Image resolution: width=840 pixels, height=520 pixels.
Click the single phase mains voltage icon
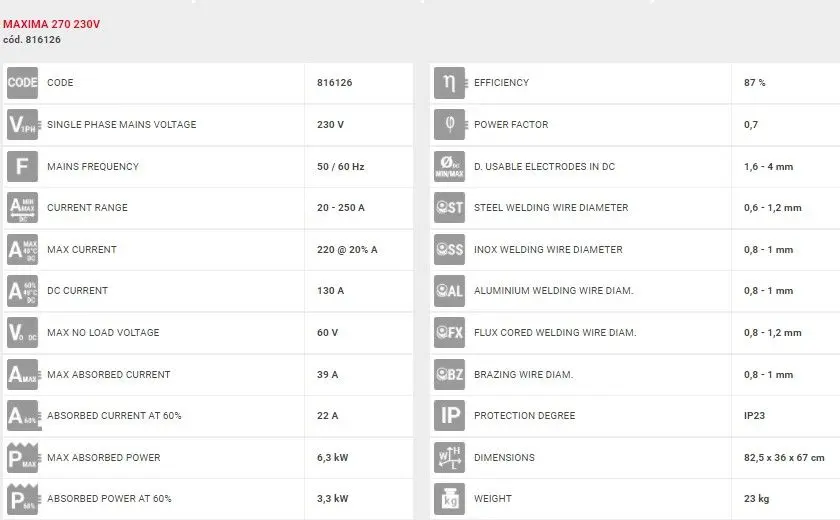[22, 125]
